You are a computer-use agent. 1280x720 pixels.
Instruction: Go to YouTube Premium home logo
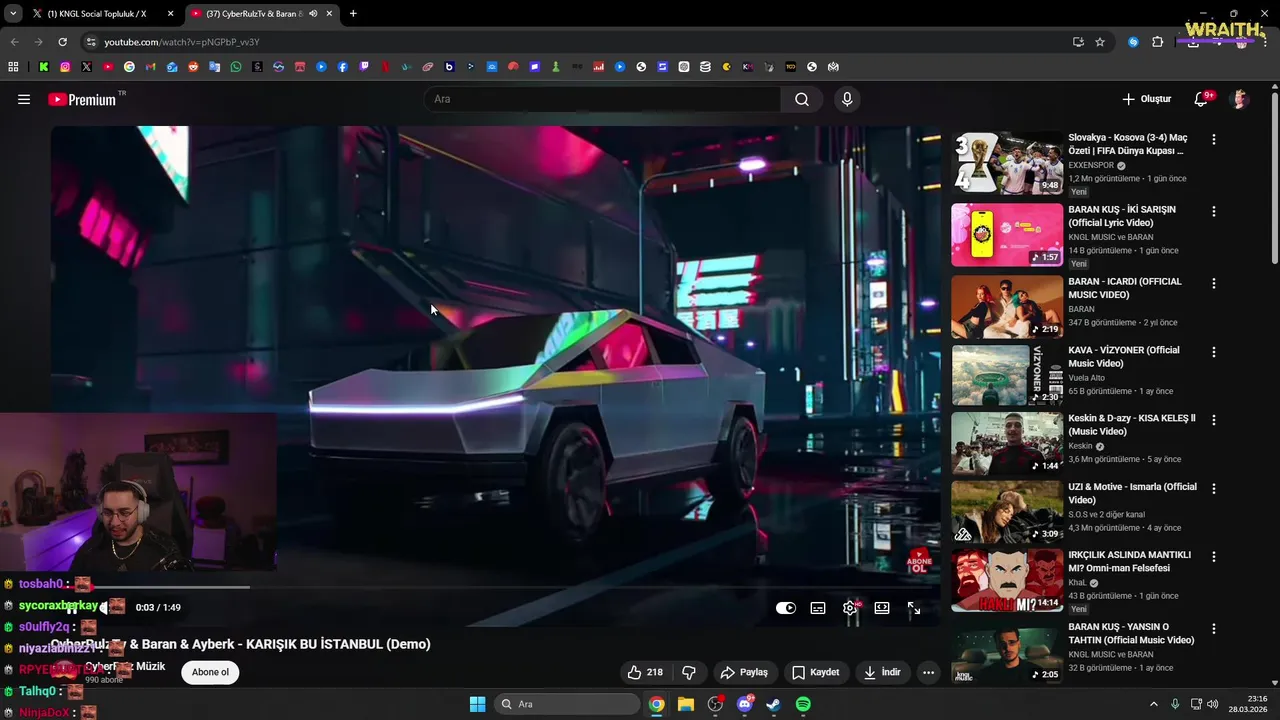[82, 99]
